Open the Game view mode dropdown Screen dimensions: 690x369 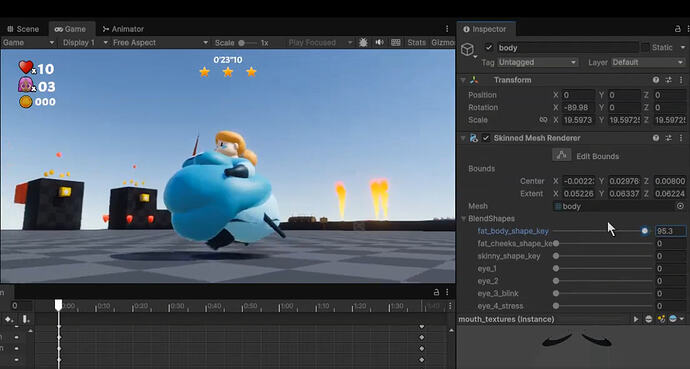[28, 43]
